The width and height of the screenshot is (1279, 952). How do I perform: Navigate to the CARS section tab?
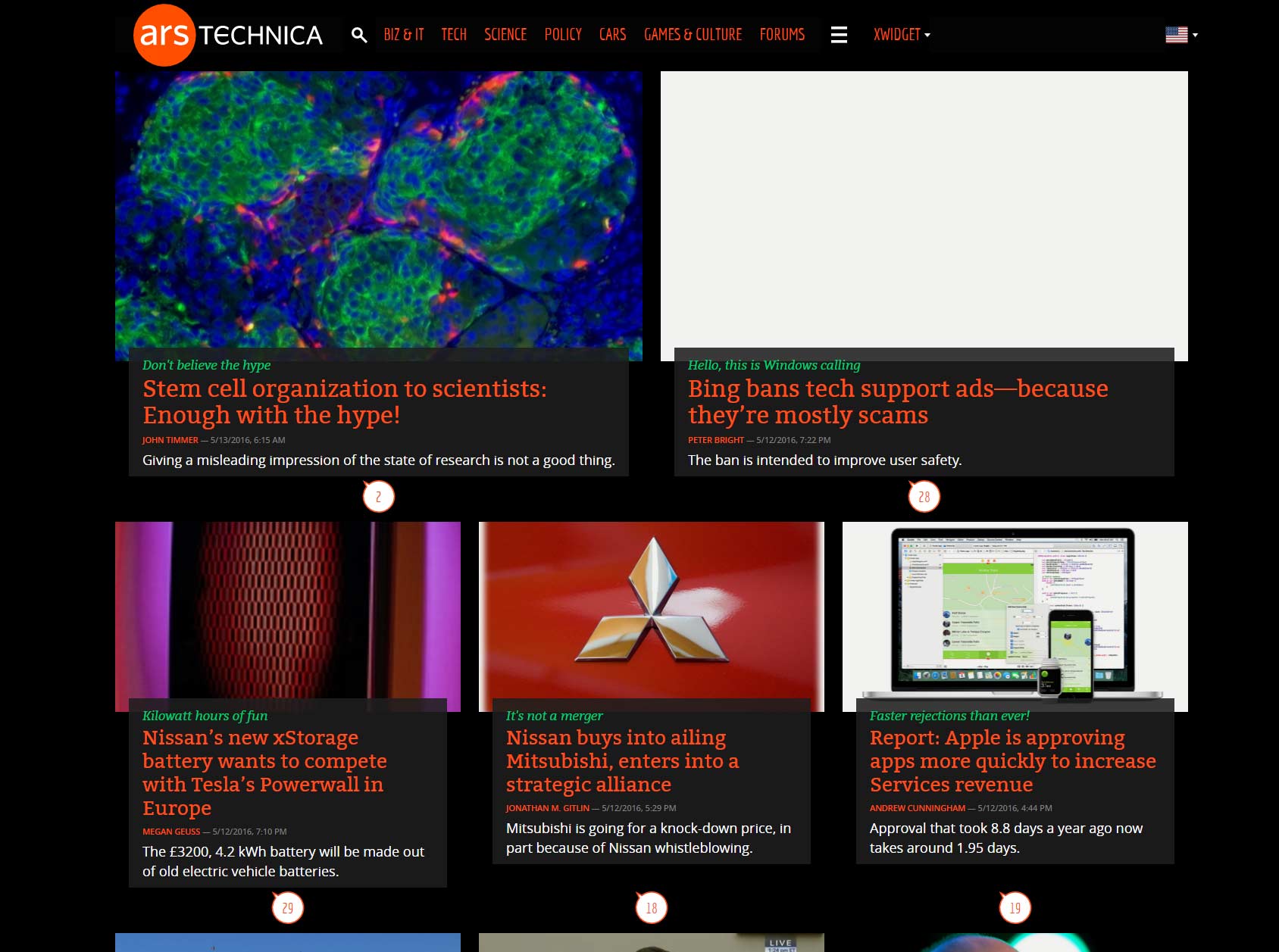(613, 34)
